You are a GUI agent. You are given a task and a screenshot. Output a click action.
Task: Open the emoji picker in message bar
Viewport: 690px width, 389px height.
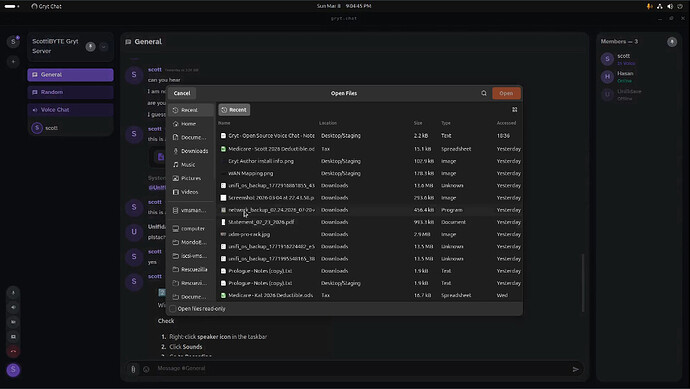(x=147, y=369)
